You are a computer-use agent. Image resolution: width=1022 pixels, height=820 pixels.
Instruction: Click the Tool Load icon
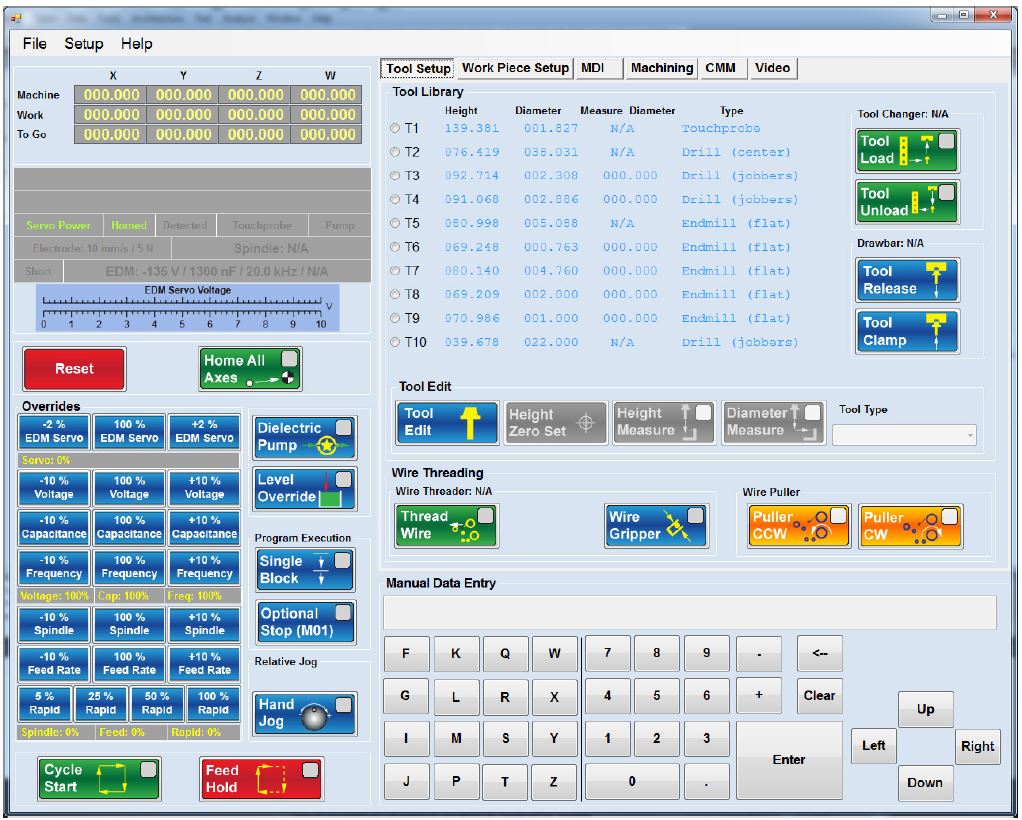907,151
